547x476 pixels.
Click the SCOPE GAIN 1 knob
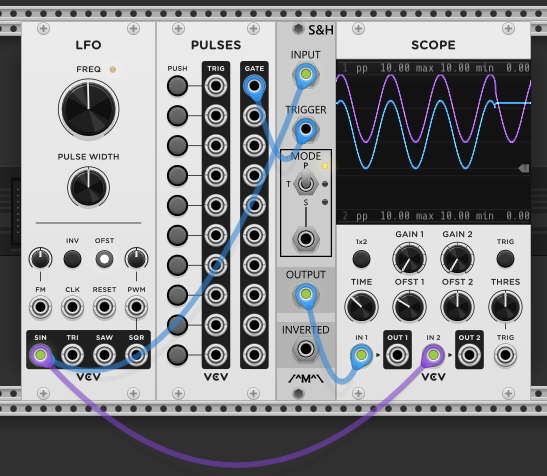[x=409, y=259]
